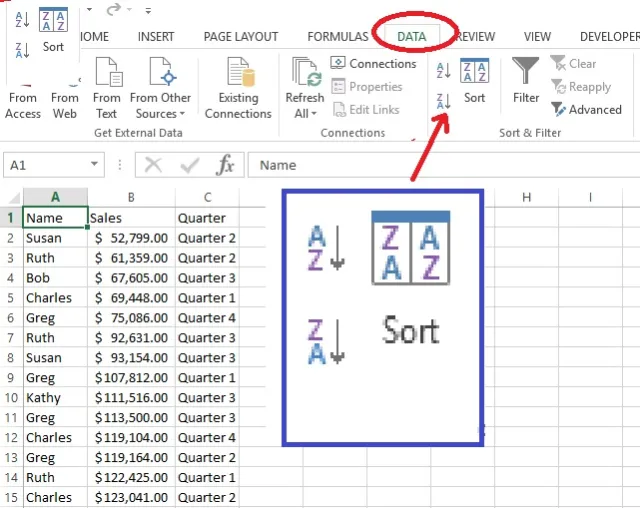
Task: Expand the Refresh All dropdown
Action: tap(304, 113)
